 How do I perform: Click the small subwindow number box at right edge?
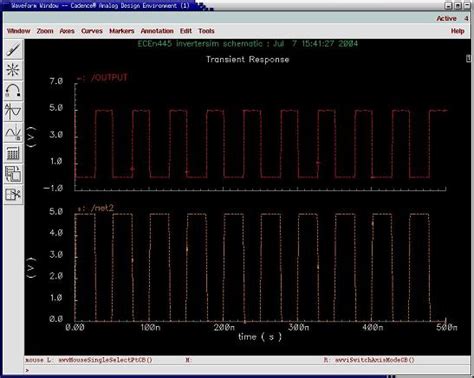tap(468, 58)
